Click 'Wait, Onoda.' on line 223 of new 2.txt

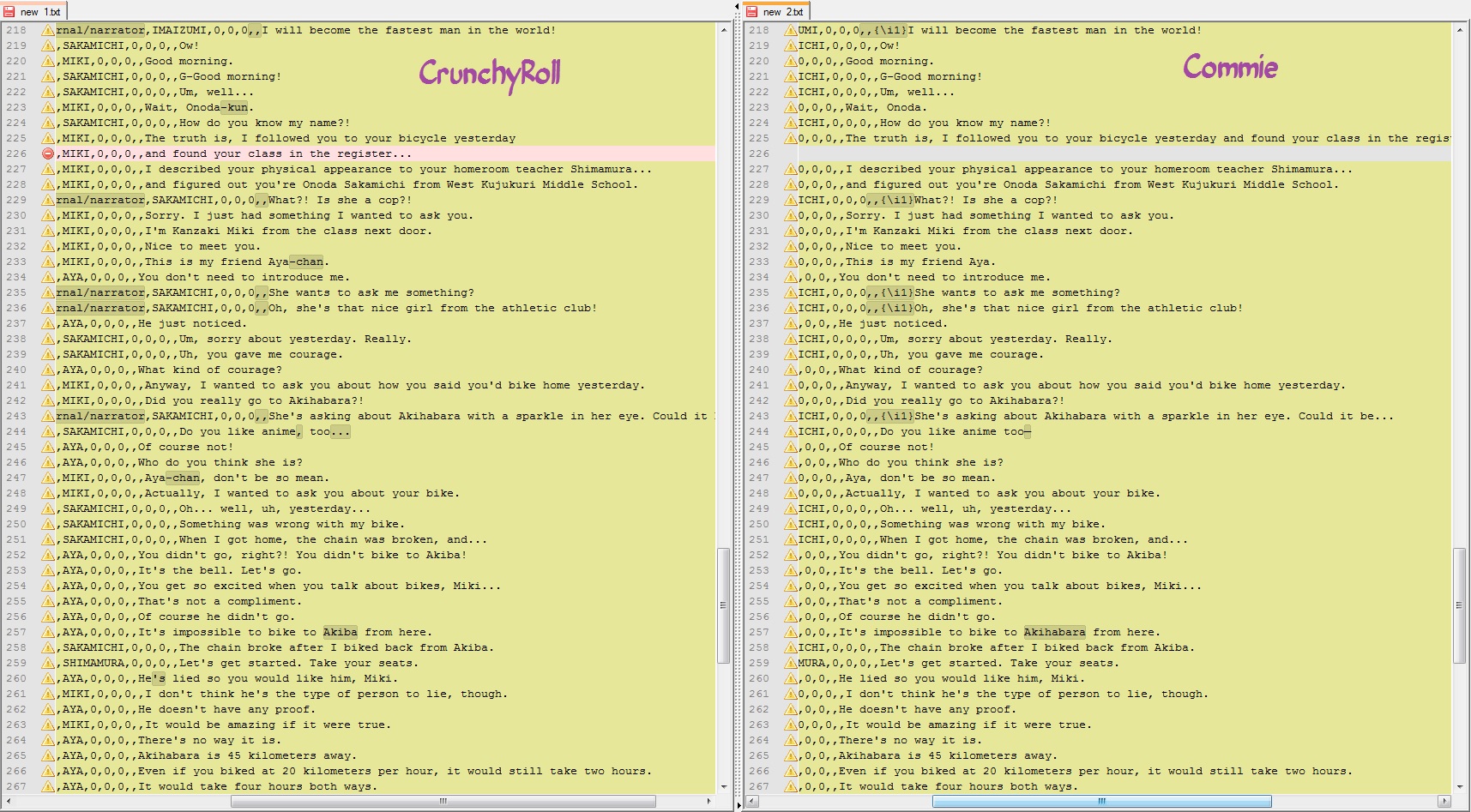887,107
